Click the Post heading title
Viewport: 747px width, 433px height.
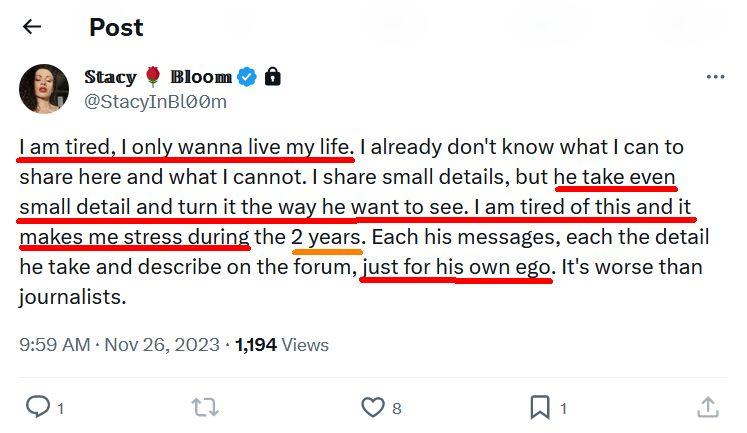tap(116, 27)
